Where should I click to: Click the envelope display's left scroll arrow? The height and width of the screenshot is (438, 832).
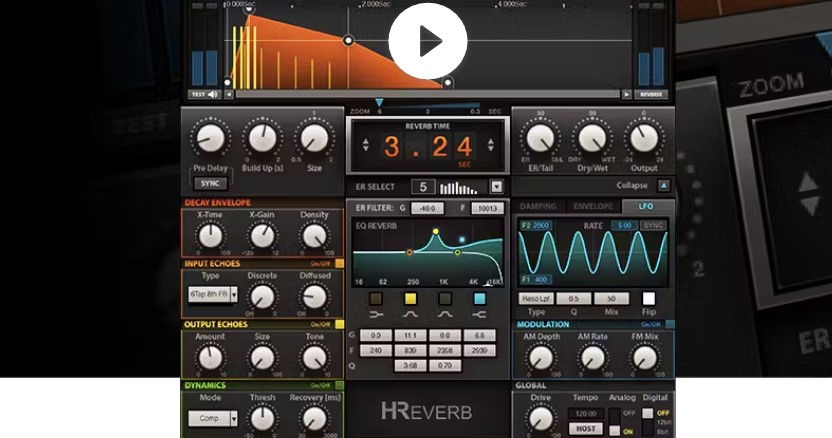pos(229,95)
